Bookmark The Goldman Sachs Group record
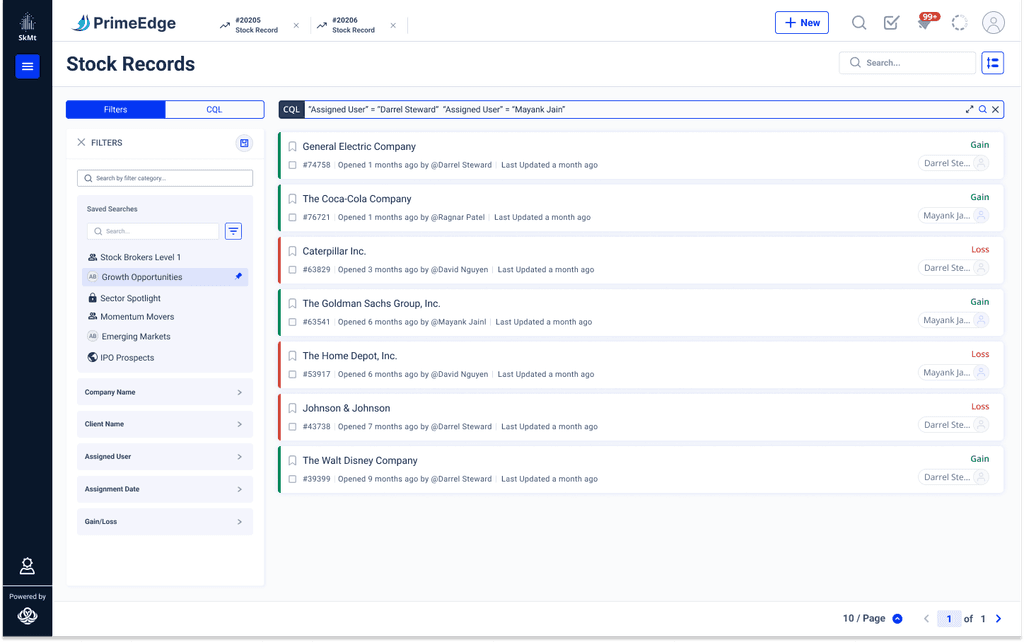 pos(293,303)
